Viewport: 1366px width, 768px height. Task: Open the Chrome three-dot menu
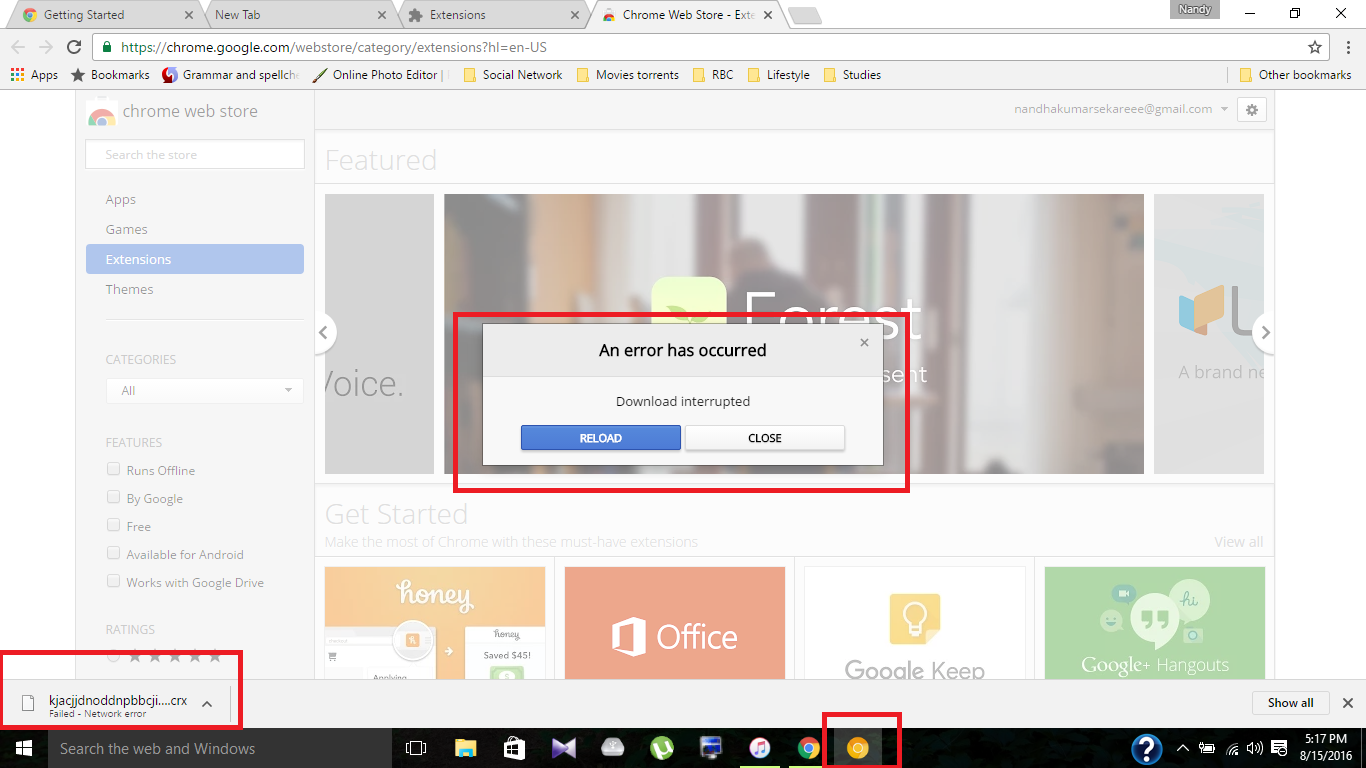coord(1347,47)
